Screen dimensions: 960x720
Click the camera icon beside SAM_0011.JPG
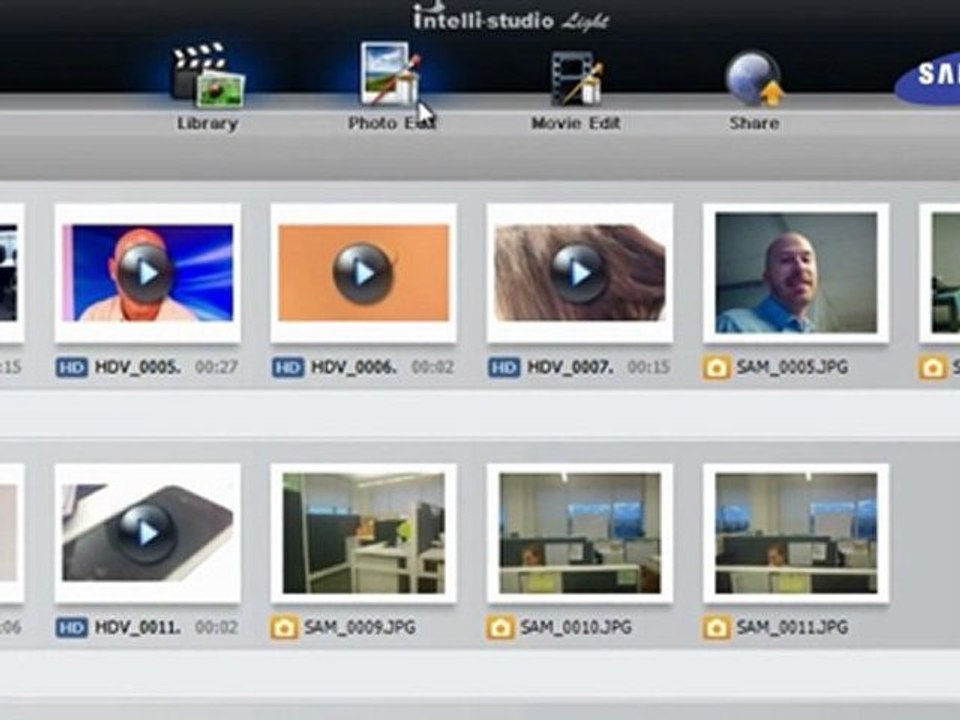point(717,628)
